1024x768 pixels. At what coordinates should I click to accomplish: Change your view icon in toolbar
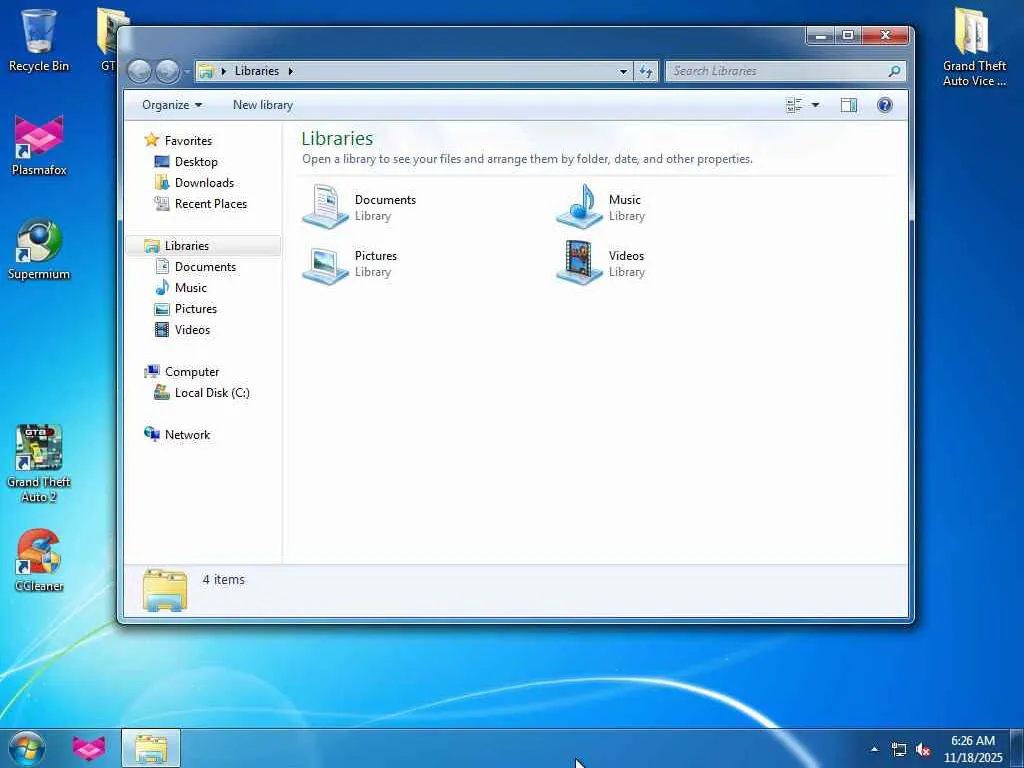(x=794, y=105)
